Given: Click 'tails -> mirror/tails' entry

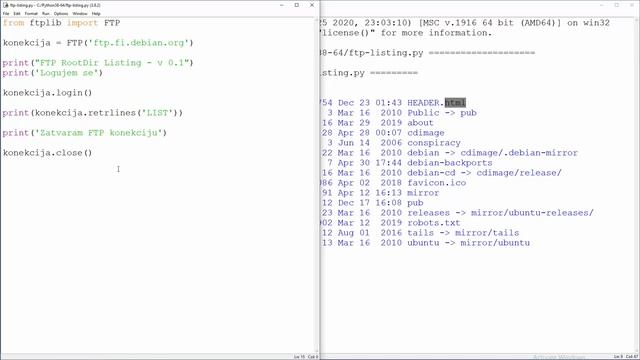Looking at the screenshot, I should point(463,233).
